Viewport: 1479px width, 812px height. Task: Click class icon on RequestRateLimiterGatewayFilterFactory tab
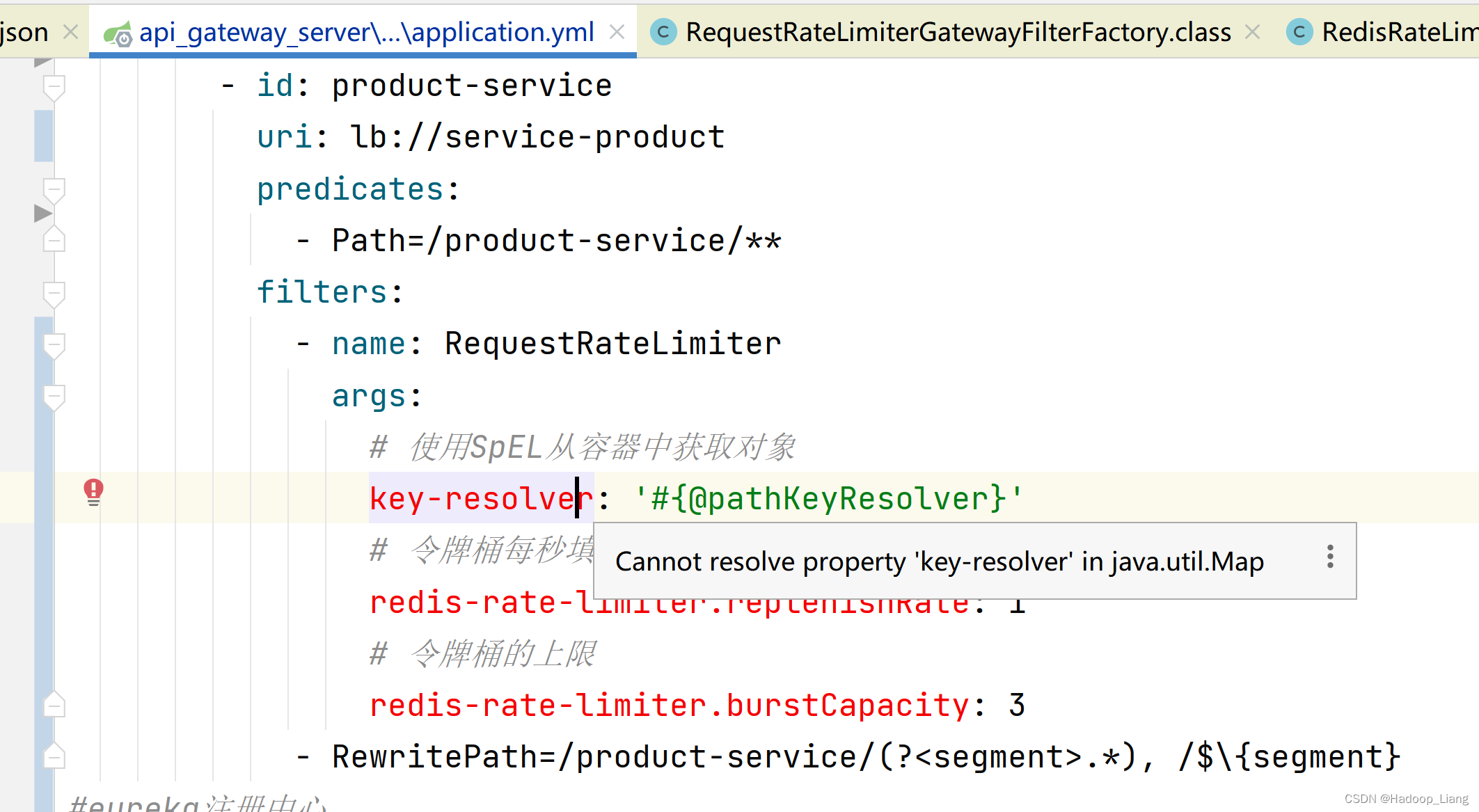[x=663, y=33]
